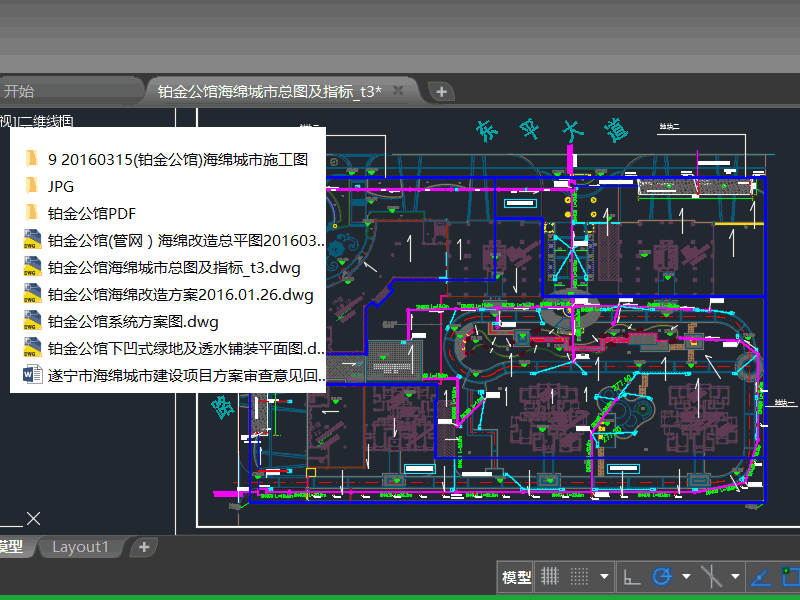Open new drawing tab with plus button
This screenshot has width=800, height=600.
[441, 92]
